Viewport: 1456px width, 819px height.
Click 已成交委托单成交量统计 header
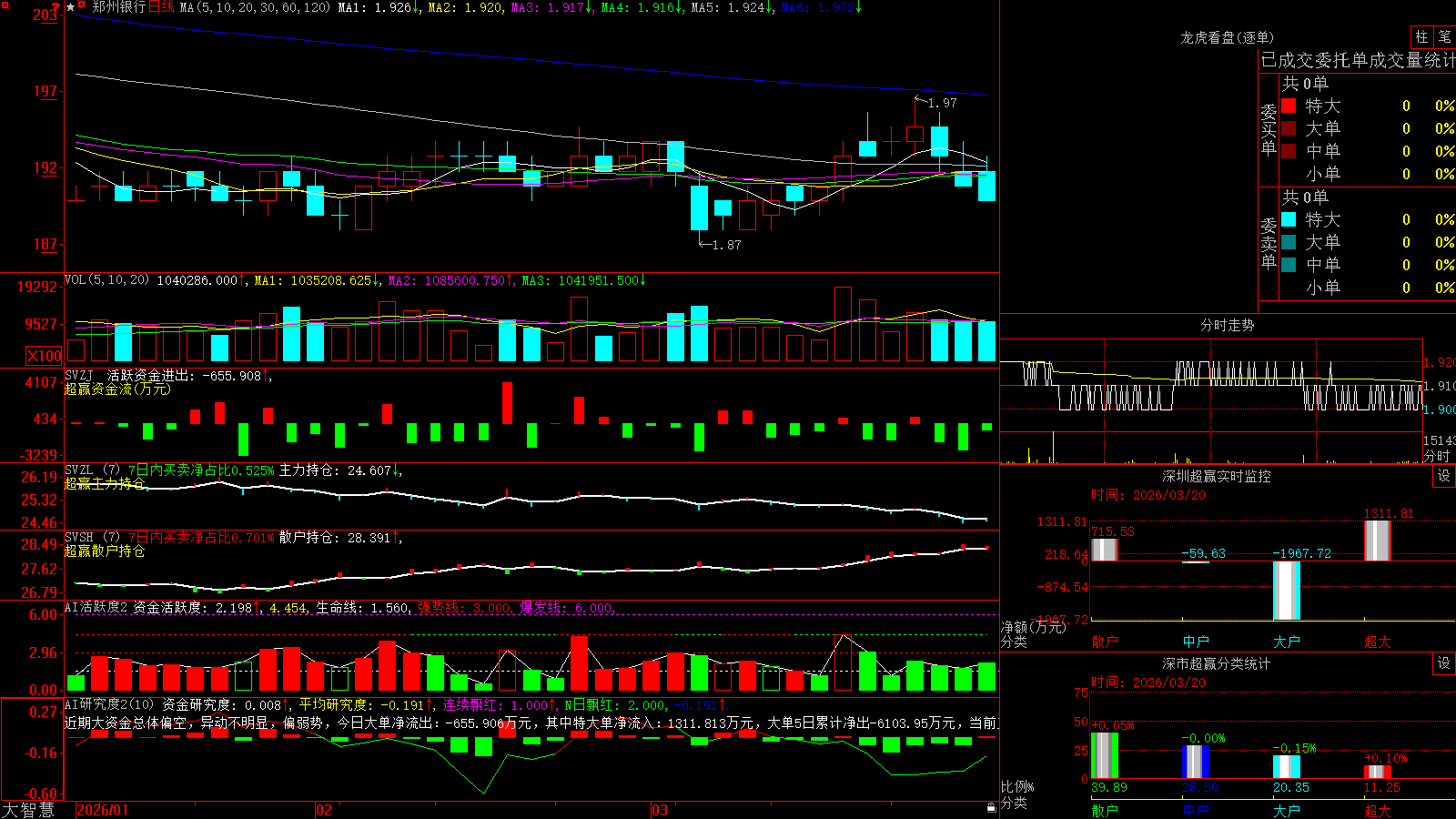pyautogui.click(x=1358, y=60)
